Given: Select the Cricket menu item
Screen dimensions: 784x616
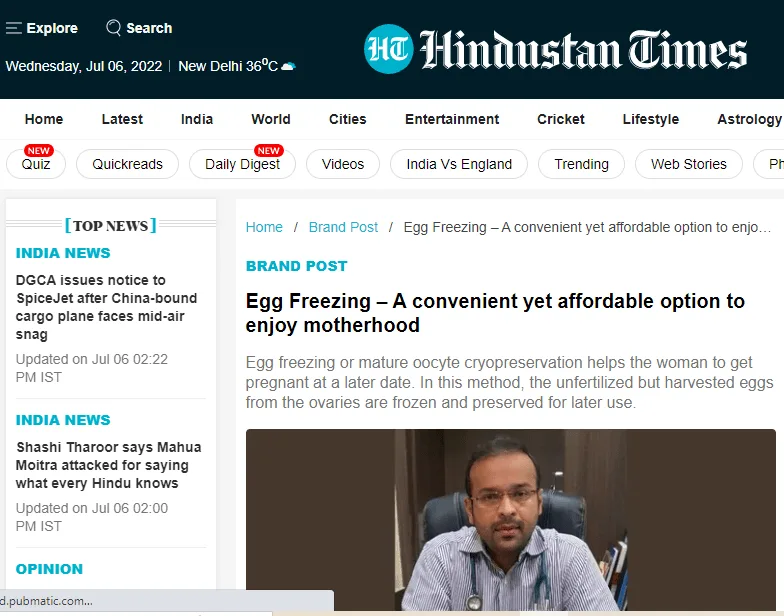Looking at the screenshot, I should (560, 119).
